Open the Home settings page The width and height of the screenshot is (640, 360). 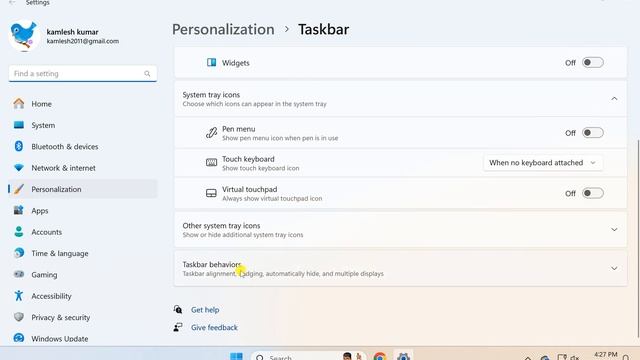coord(82,104)
